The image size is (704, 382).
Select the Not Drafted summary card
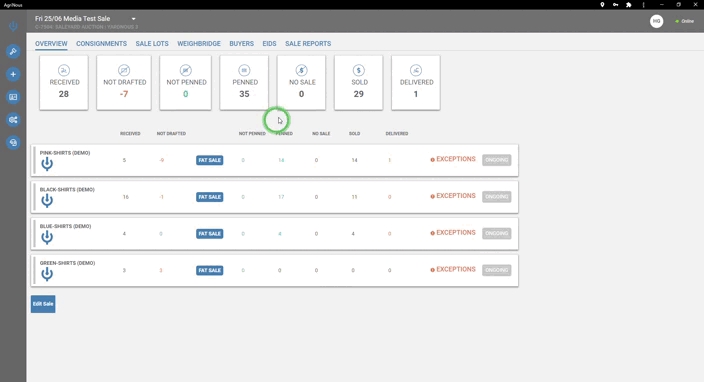[124, 83]
